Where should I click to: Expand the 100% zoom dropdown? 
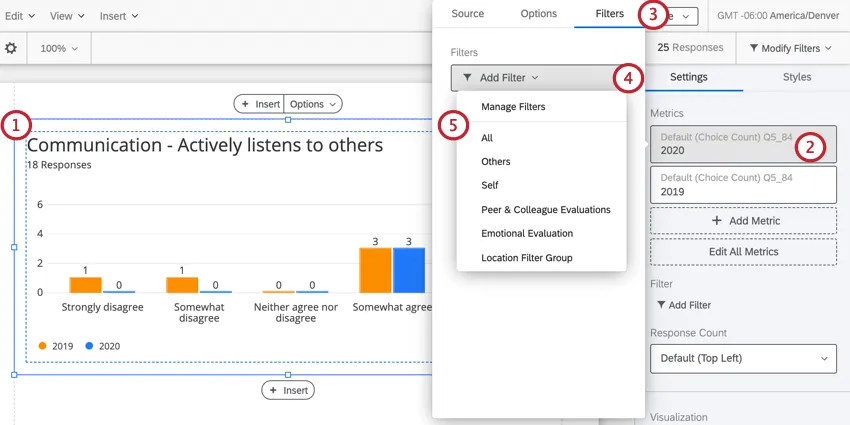coord(59,48)
